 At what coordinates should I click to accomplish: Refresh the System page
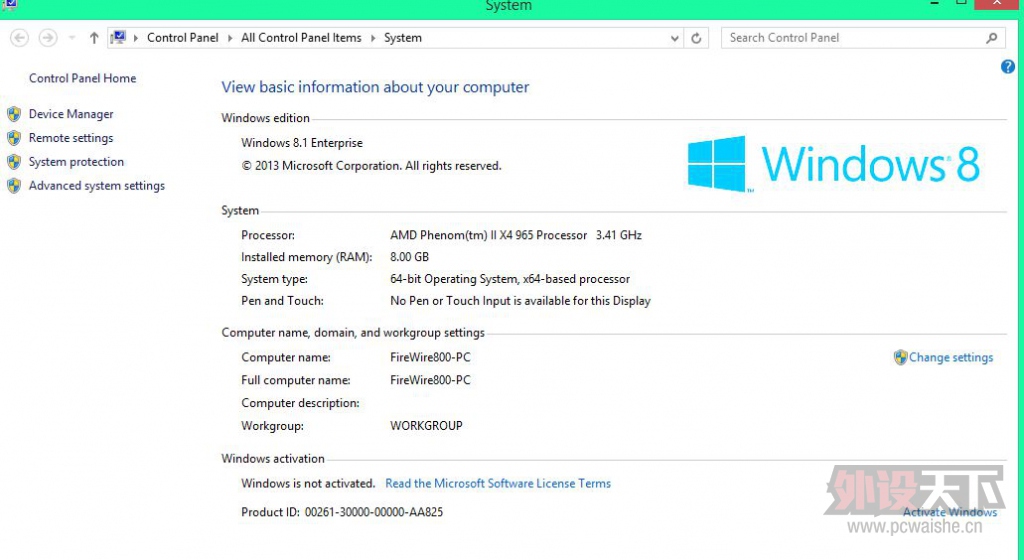[697, 38]
